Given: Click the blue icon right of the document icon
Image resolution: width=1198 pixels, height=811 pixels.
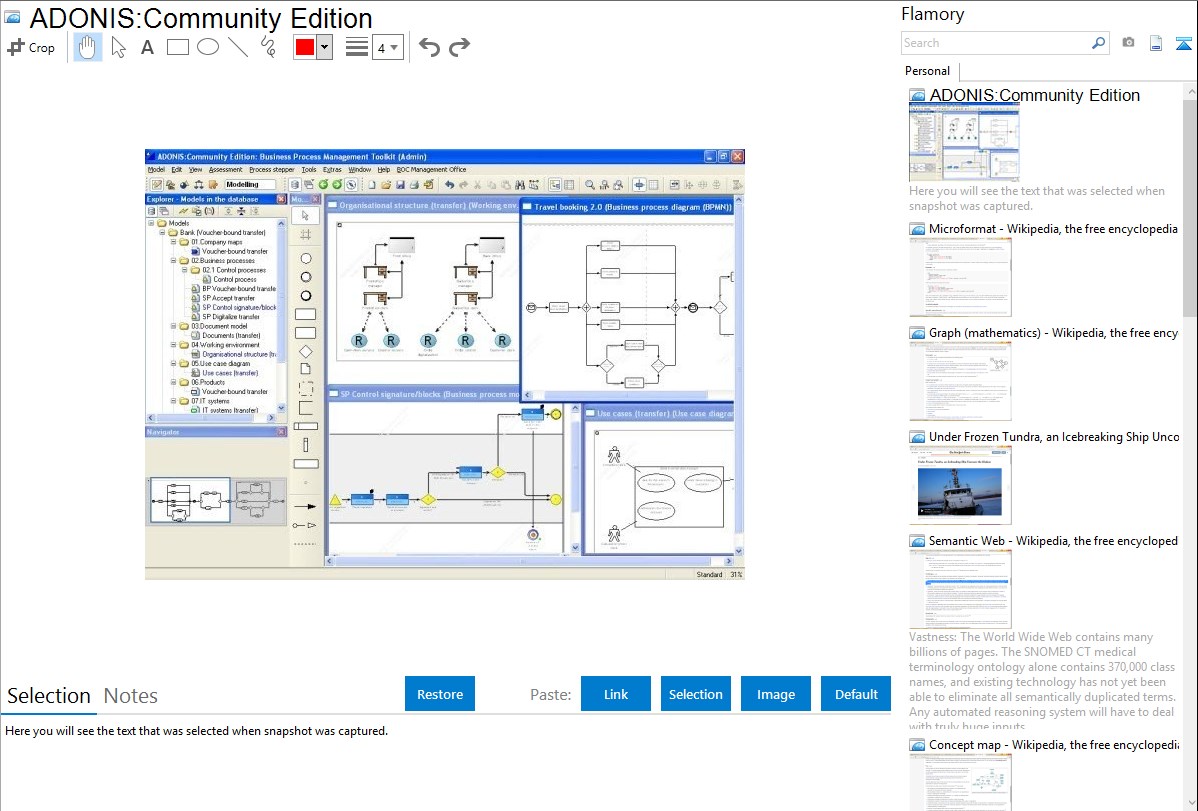Looking at the screenshot, I should [1183, 43].
